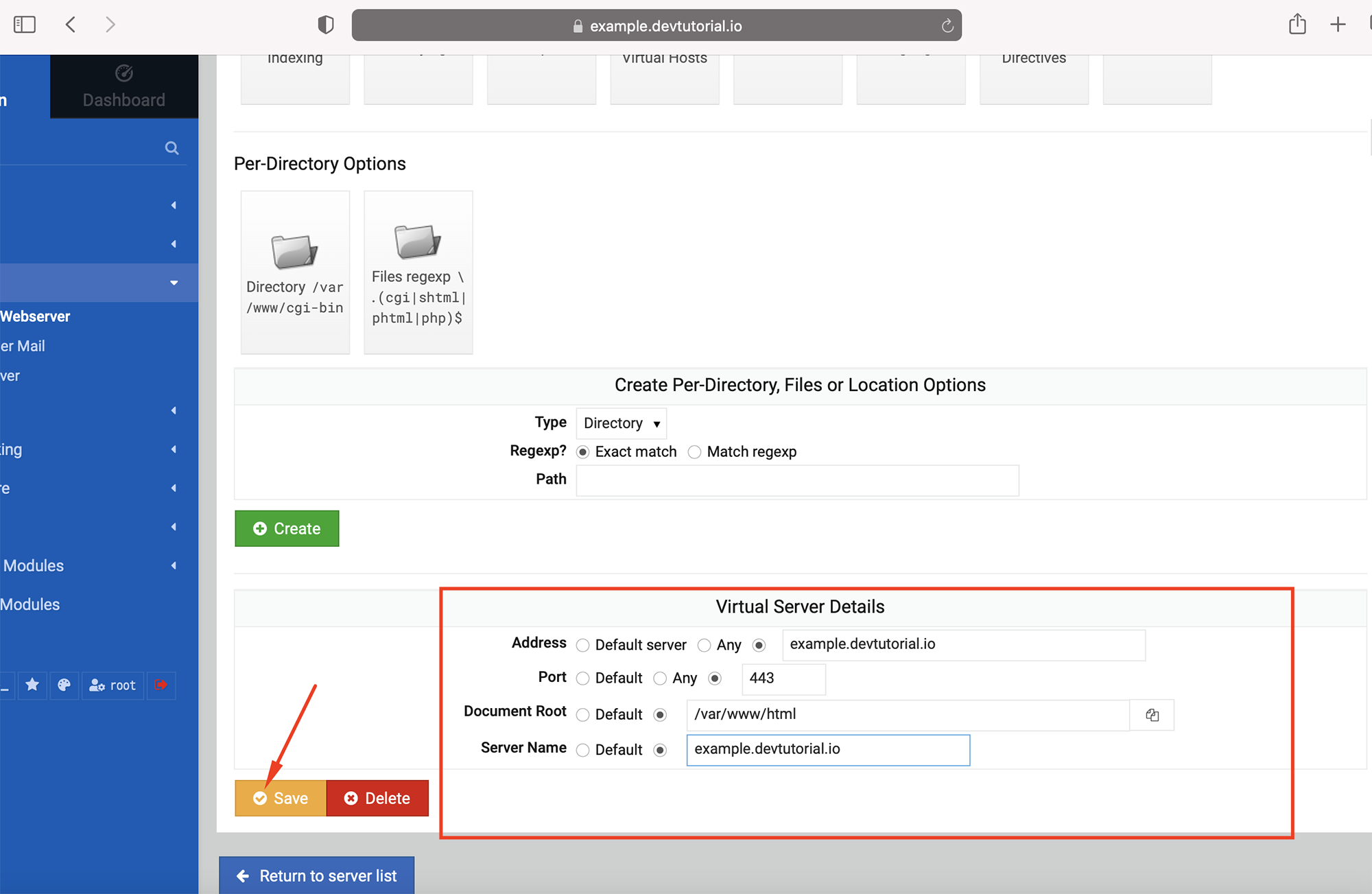The height and width of the screenshot is (894, 1372).
Task: Open the Virtual Hosts module
Action: (663, 77)
